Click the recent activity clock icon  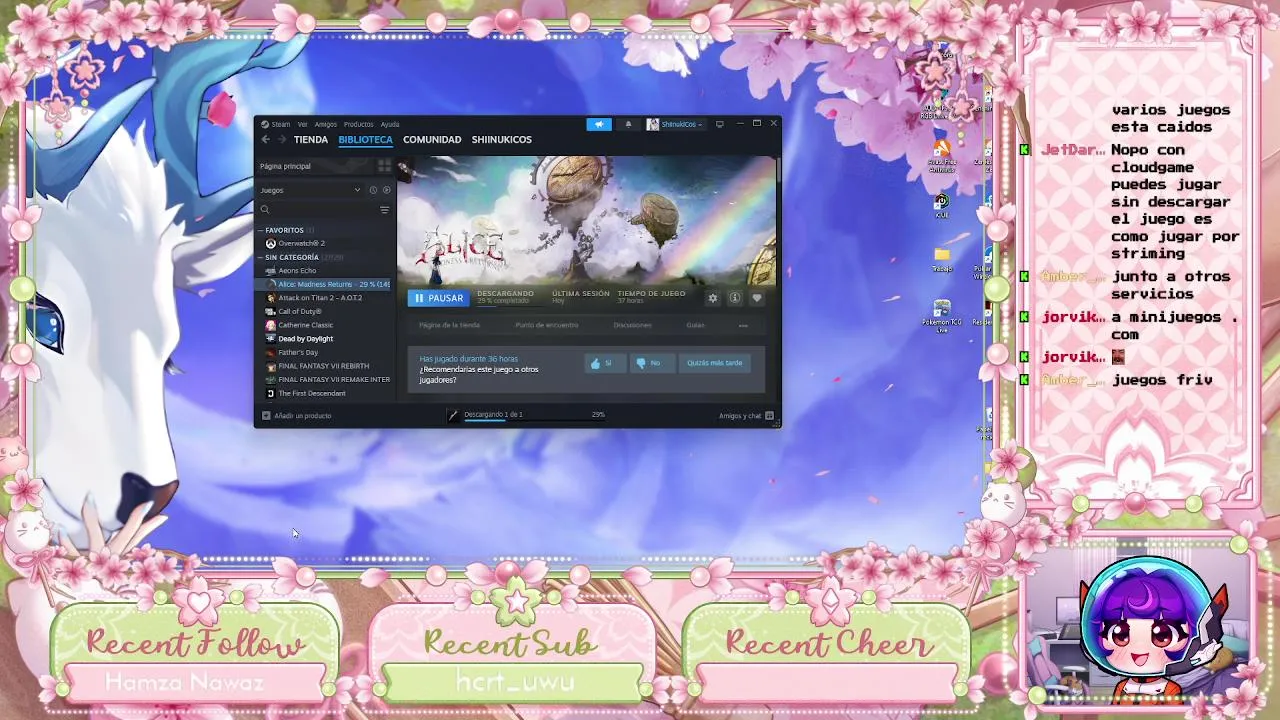373,190
